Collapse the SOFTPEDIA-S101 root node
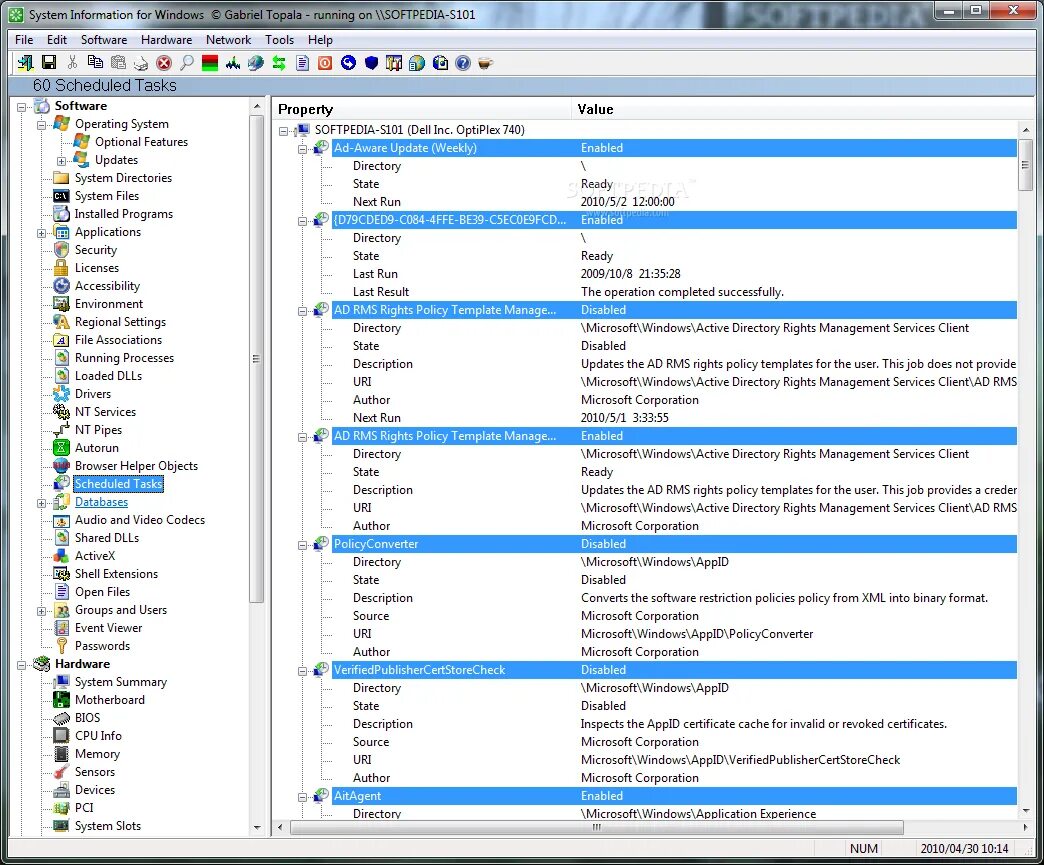This screenshot has height=865, width=1044. (284, 131)
